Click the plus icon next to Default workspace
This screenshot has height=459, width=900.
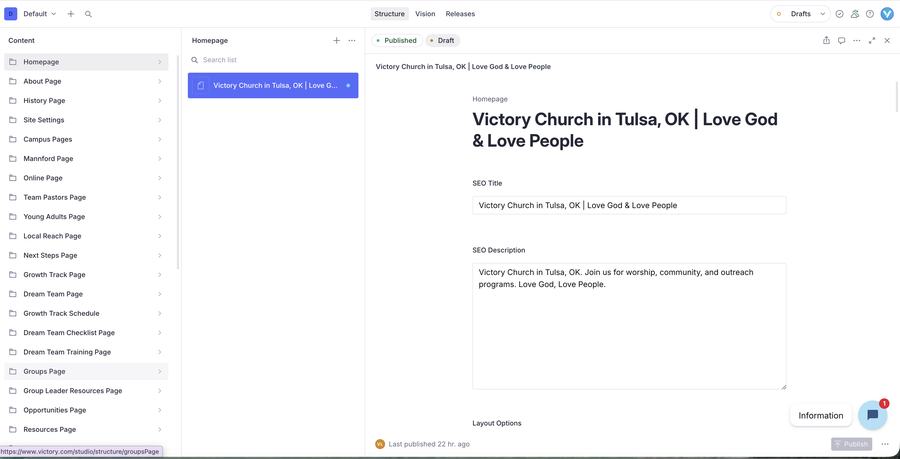71,14
